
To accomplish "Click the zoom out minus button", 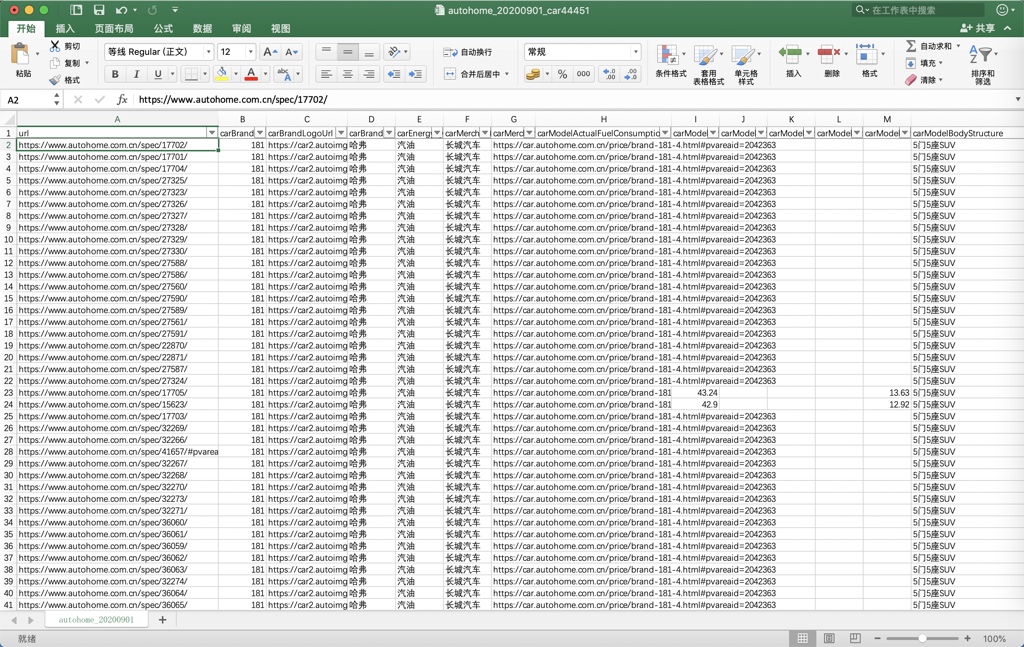I will pyautogui.click(x=878, y=638).
